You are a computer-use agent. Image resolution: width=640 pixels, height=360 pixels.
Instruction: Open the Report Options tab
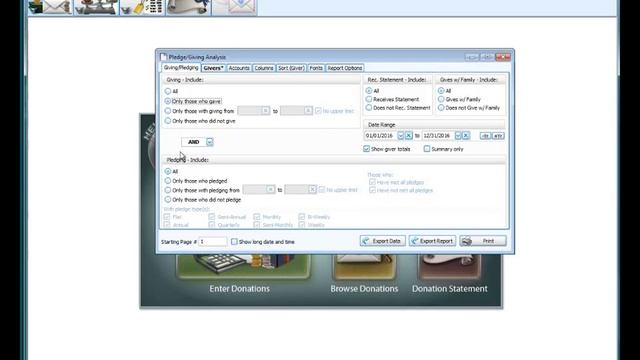click(344, 68)
